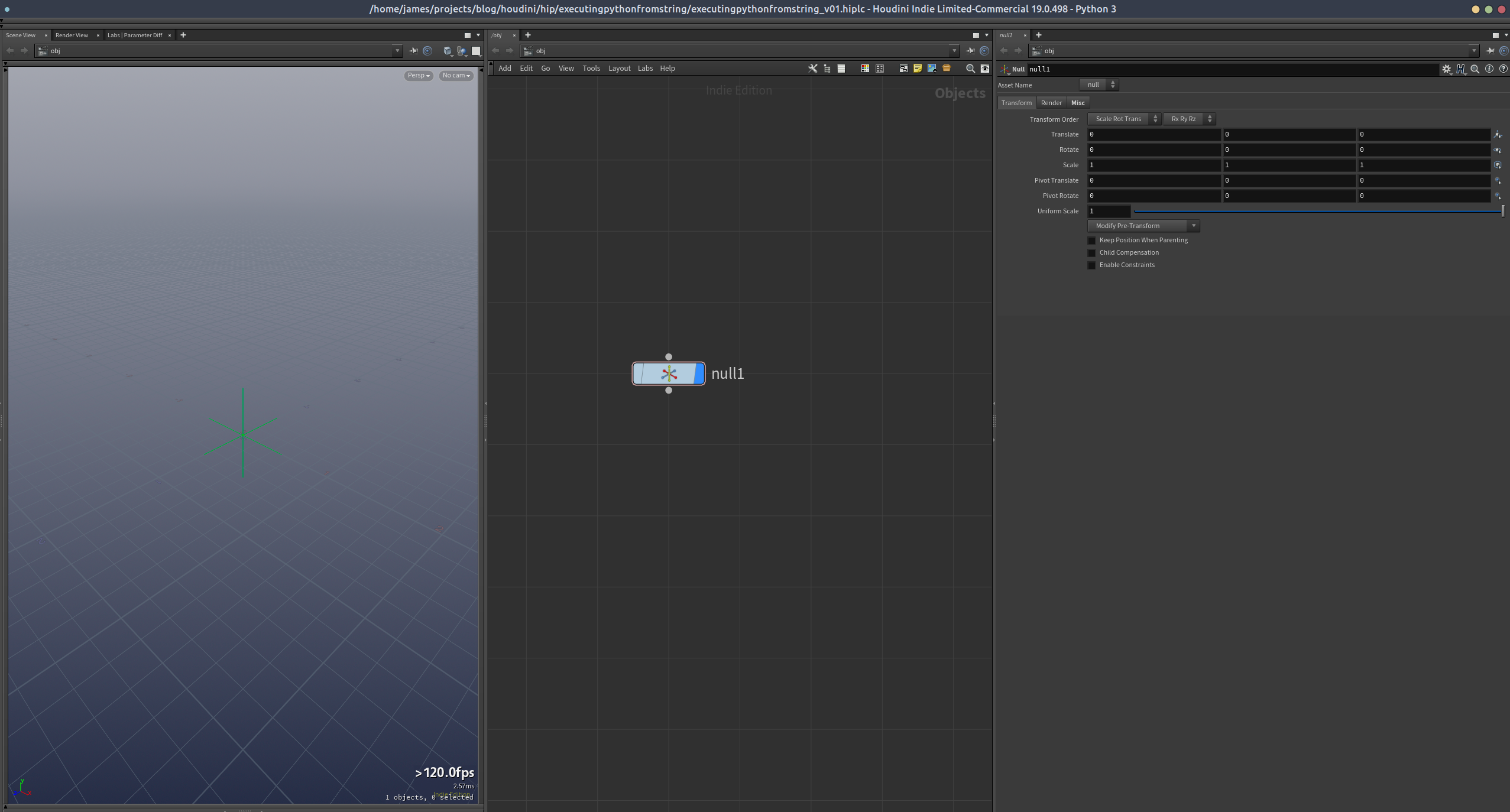Toggle tree view in network editor

[827, 69]
